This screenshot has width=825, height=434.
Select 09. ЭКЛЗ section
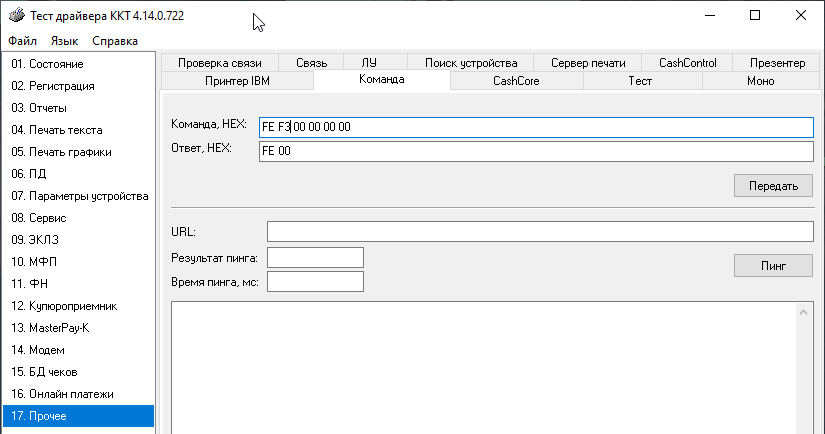click(78, 240)
